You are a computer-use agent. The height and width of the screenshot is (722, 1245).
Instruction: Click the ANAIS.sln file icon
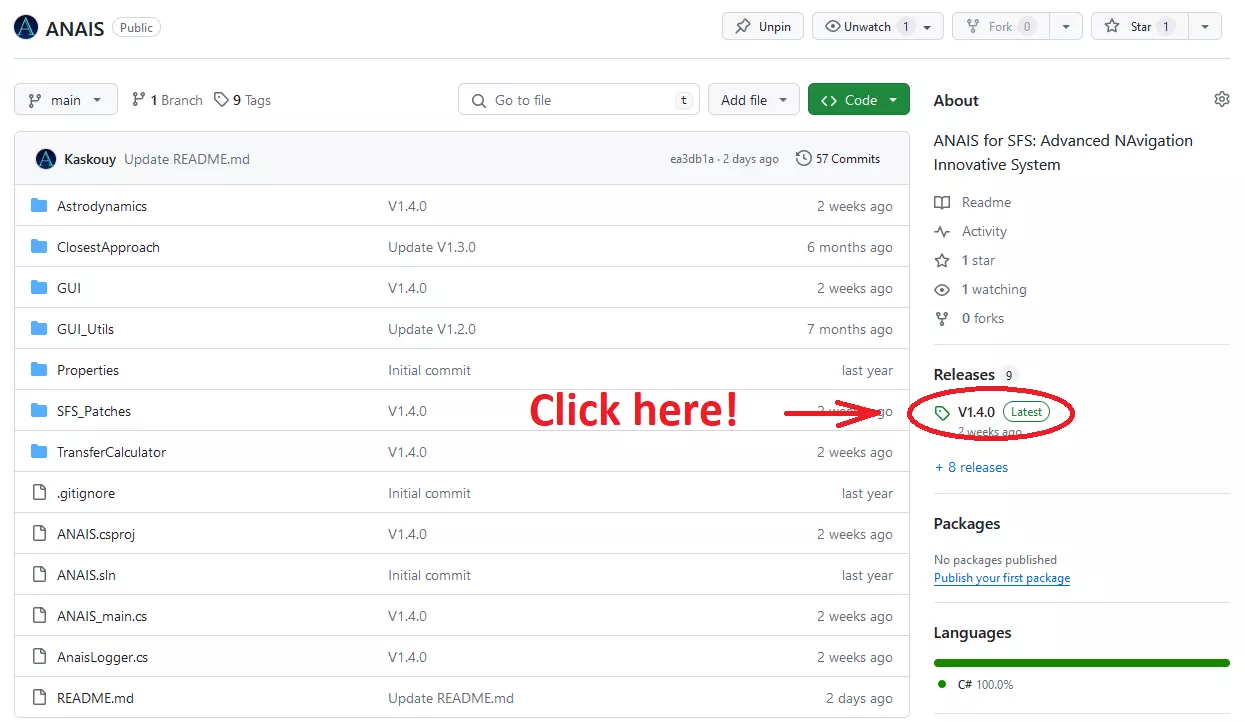pyautogui.click(x=39, y=575)
